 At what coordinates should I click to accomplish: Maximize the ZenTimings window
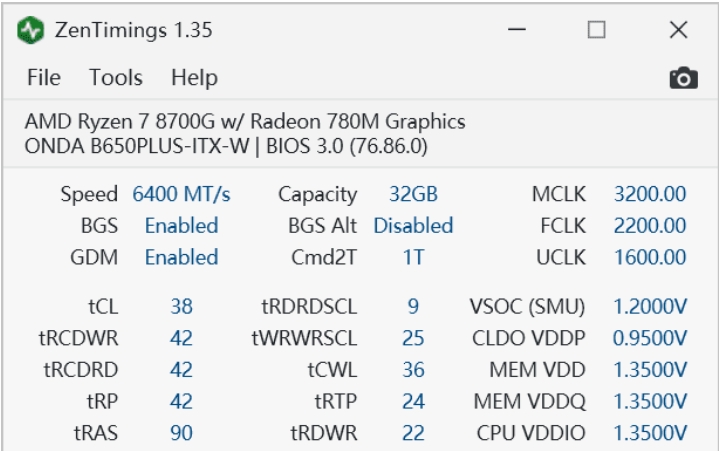pos(597,30)
